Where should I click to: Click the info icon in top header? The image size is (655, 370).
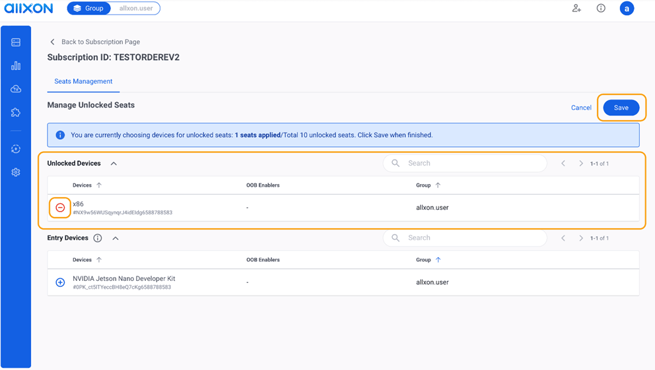pyautogui.click(x=601, y=8)
